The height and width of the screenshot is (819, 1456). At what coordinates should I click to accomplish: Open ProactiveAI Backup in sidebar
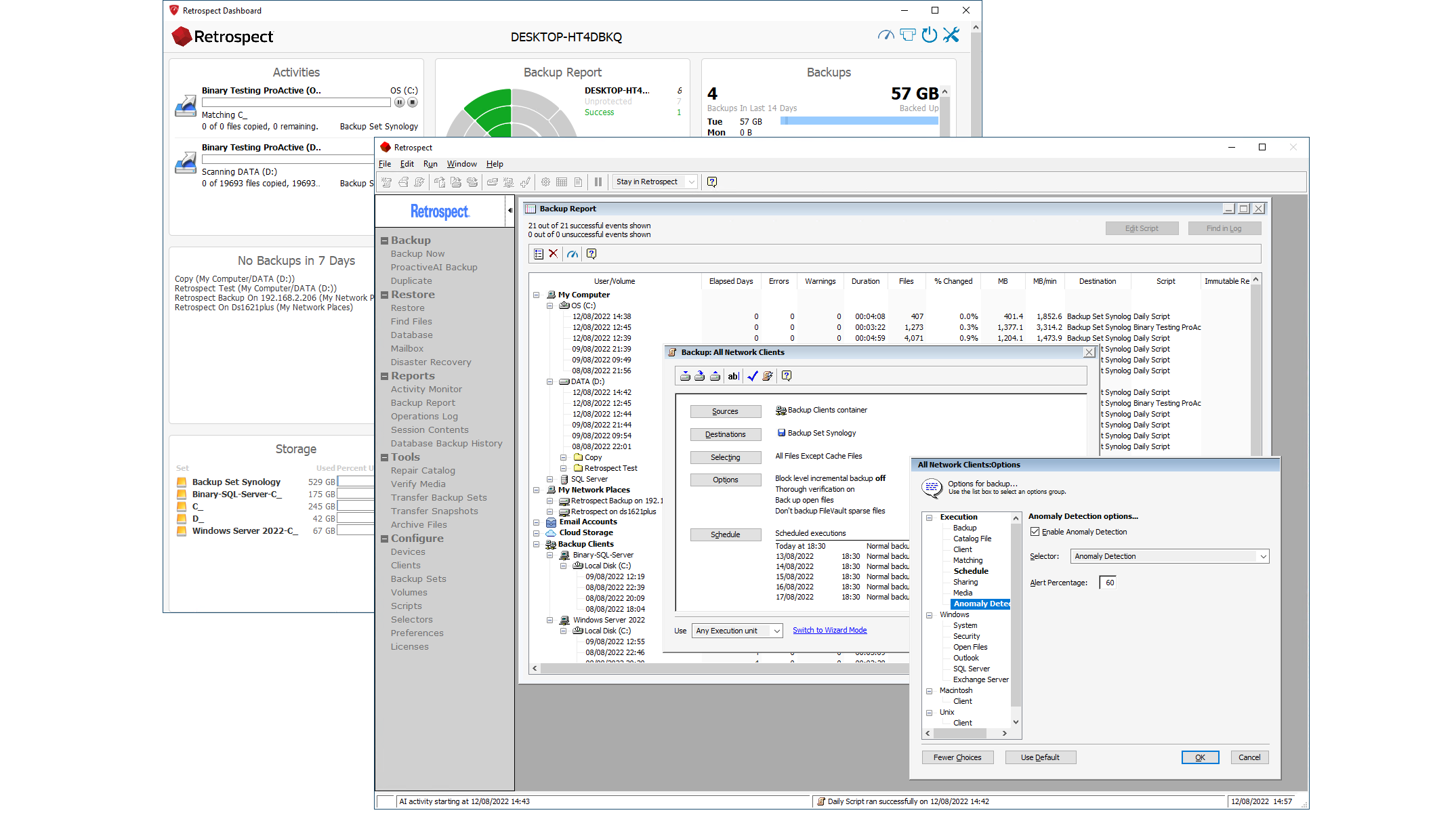click(434, 268)
